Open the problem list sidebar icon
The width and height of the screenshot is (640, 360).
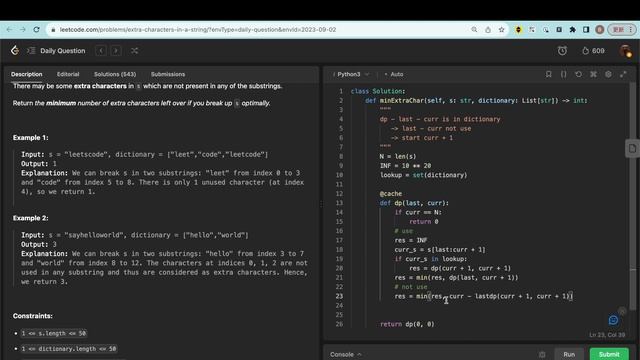[x=31, y=51]
